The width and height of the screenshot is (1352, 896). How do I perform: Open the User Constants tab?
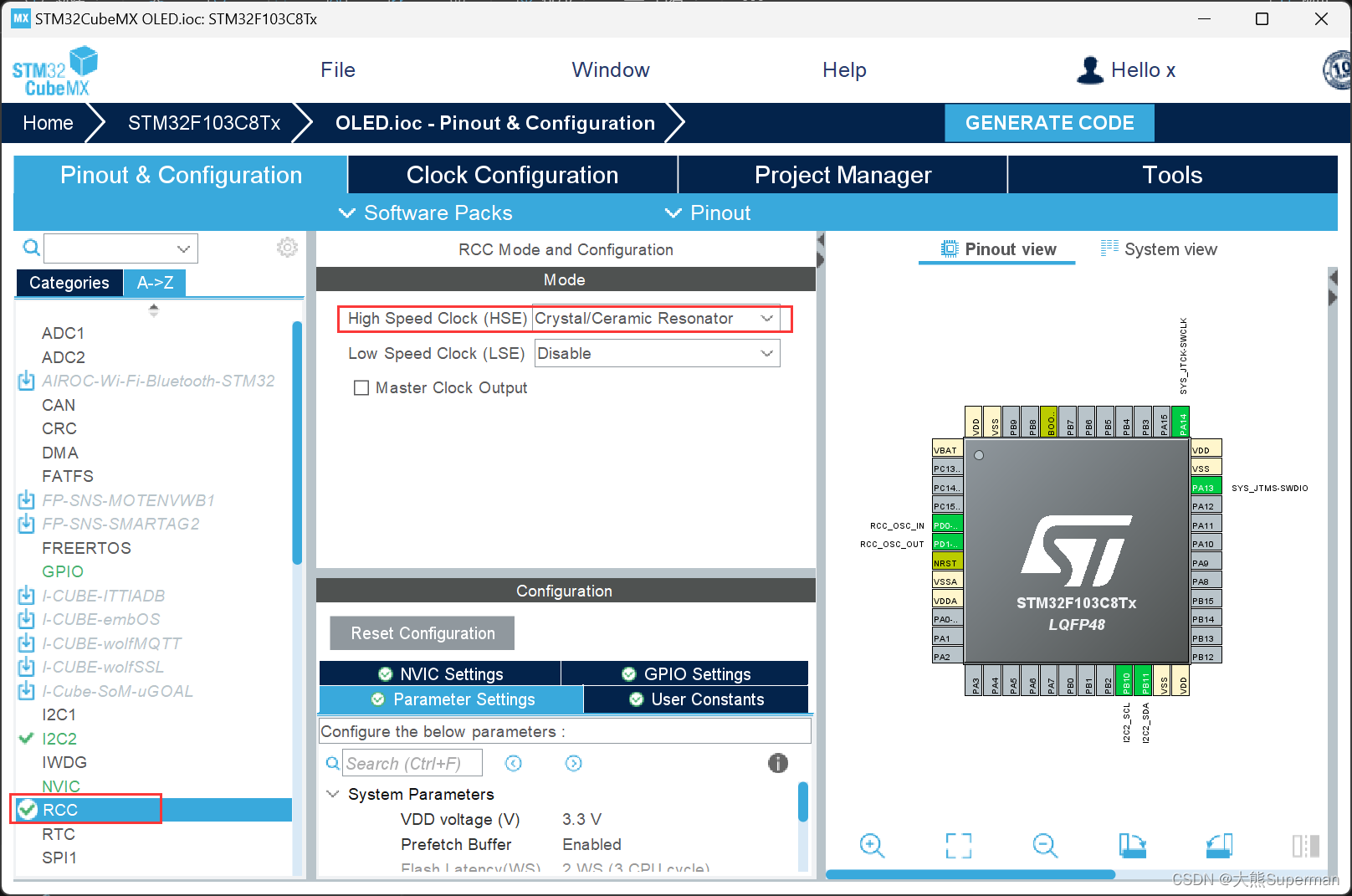point(696,699)
